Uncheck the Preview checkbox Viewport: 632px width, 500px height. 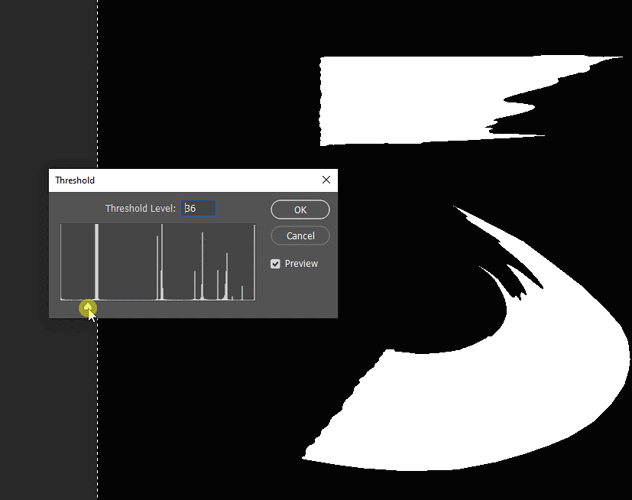(x=275, y=264)
